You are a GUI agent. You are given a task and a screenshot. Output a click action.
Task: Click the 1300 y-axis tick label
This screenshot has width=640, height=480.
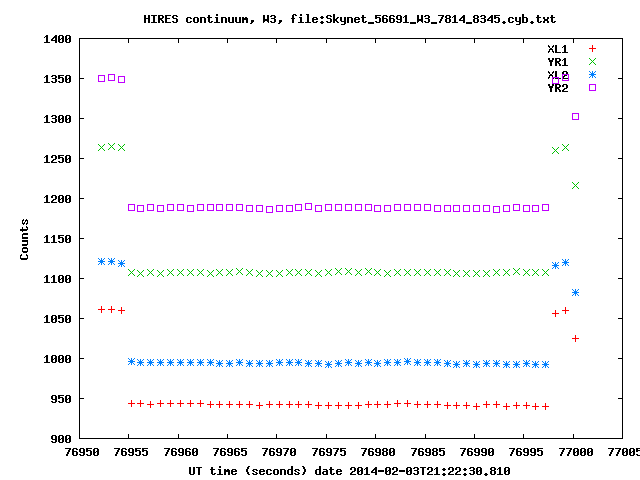pyautogui.click(x=57, y=119)
